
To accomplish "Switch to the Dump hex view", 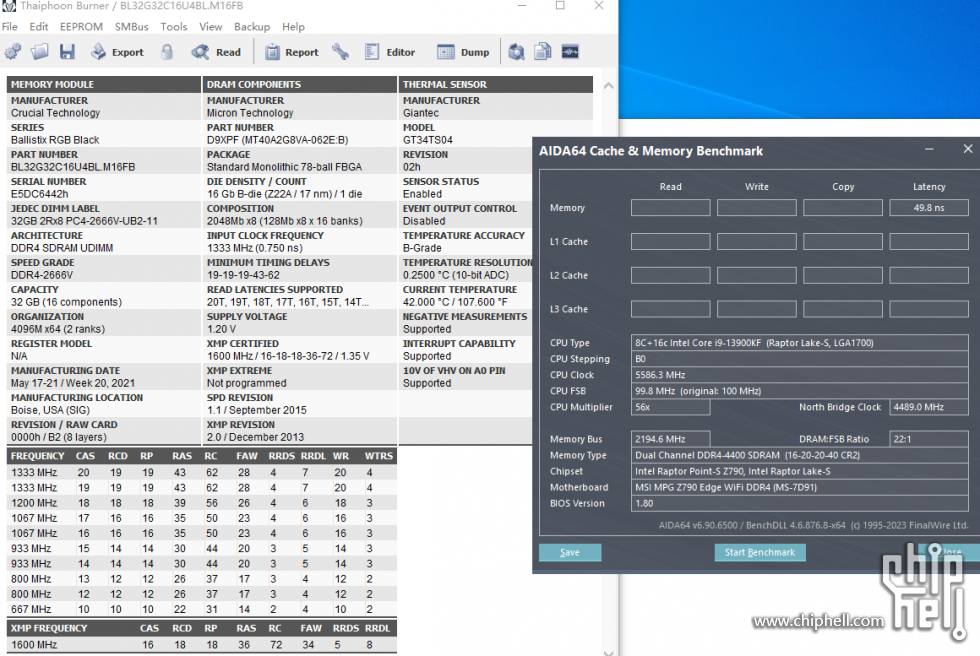I will tap(463, 52).
